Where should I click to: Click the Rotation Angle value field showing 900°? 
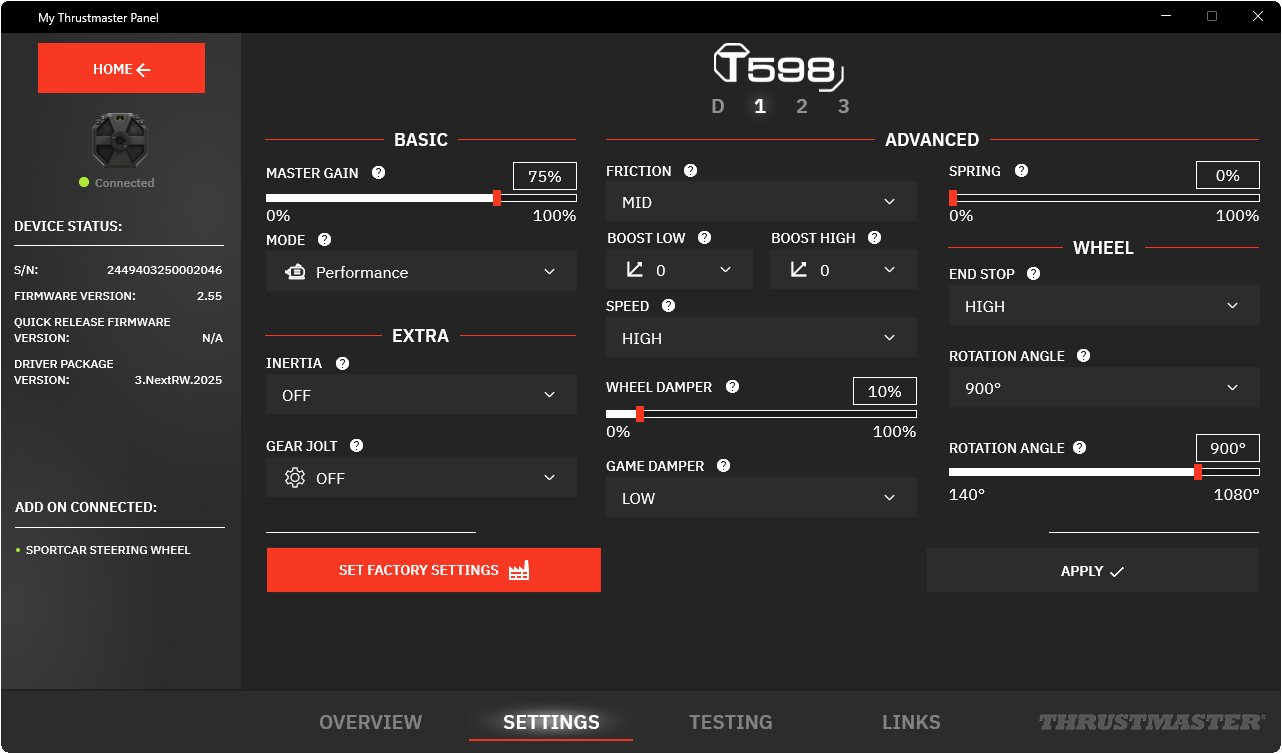[1227, 447]
